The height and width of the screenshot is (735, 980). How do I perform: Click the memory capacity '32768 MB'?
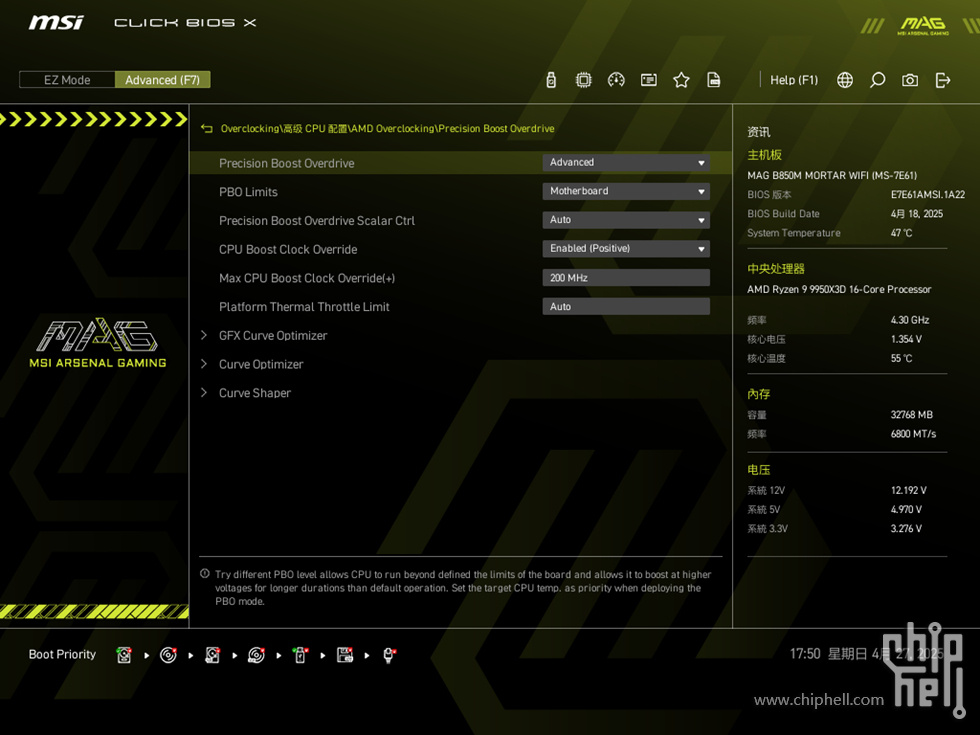pyautogui.click(x=911, y=415)
